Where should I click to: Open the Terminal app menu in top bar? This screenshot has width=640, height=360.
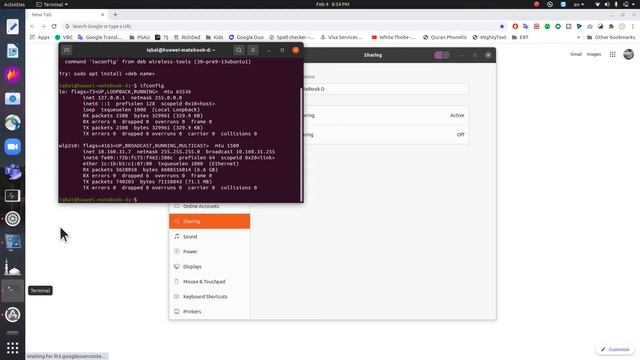point(52,4)
